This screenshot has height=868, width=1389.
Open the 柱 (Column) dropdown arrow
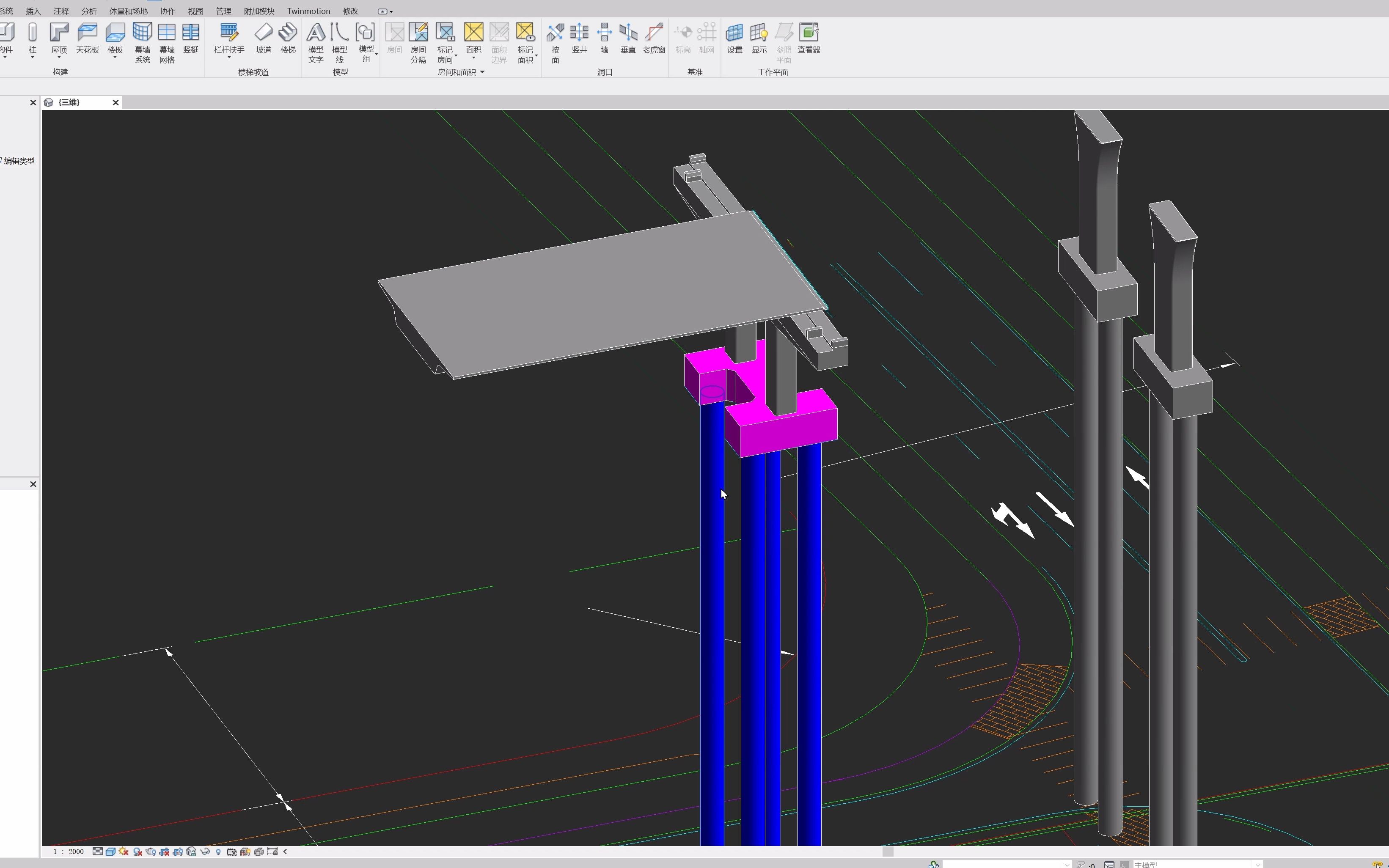[32, 58]
